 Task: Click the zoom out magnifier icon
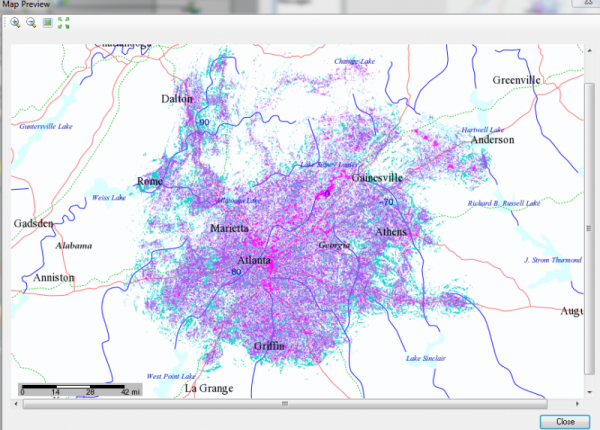tap(31, 23)
